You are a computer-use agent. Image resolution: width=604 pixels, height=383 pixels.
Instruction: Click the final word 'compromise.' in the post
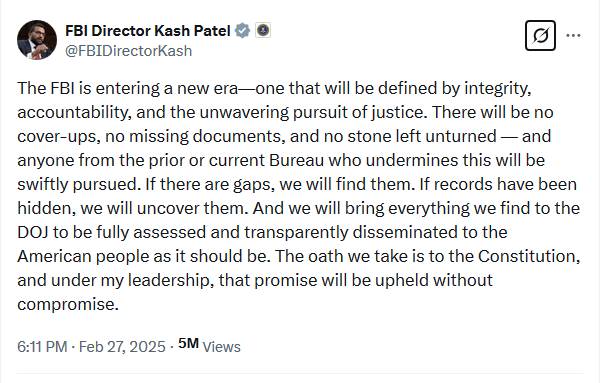click(x=68, y=305)
